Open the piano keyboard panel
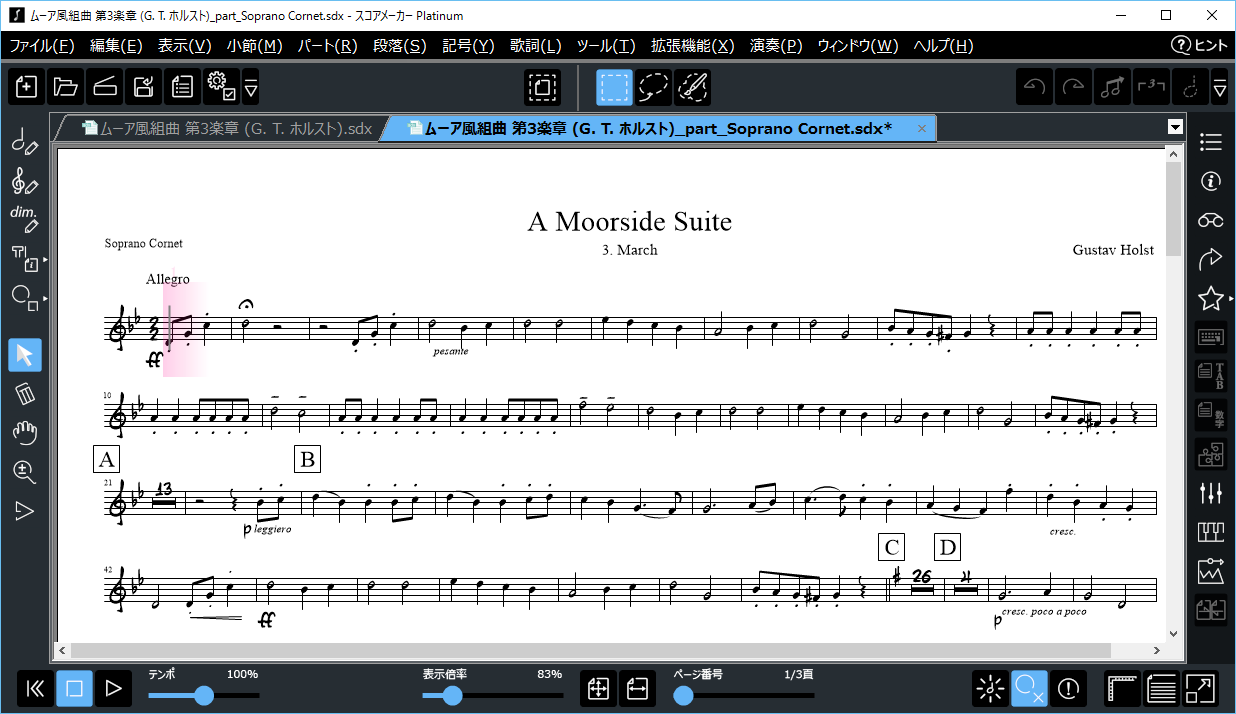This screenshot has height=714, width=1236. (1211, 533)
